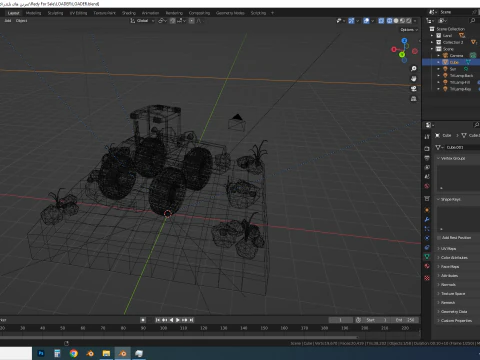Select the Camera object in outliner

[x=456, y=56]
